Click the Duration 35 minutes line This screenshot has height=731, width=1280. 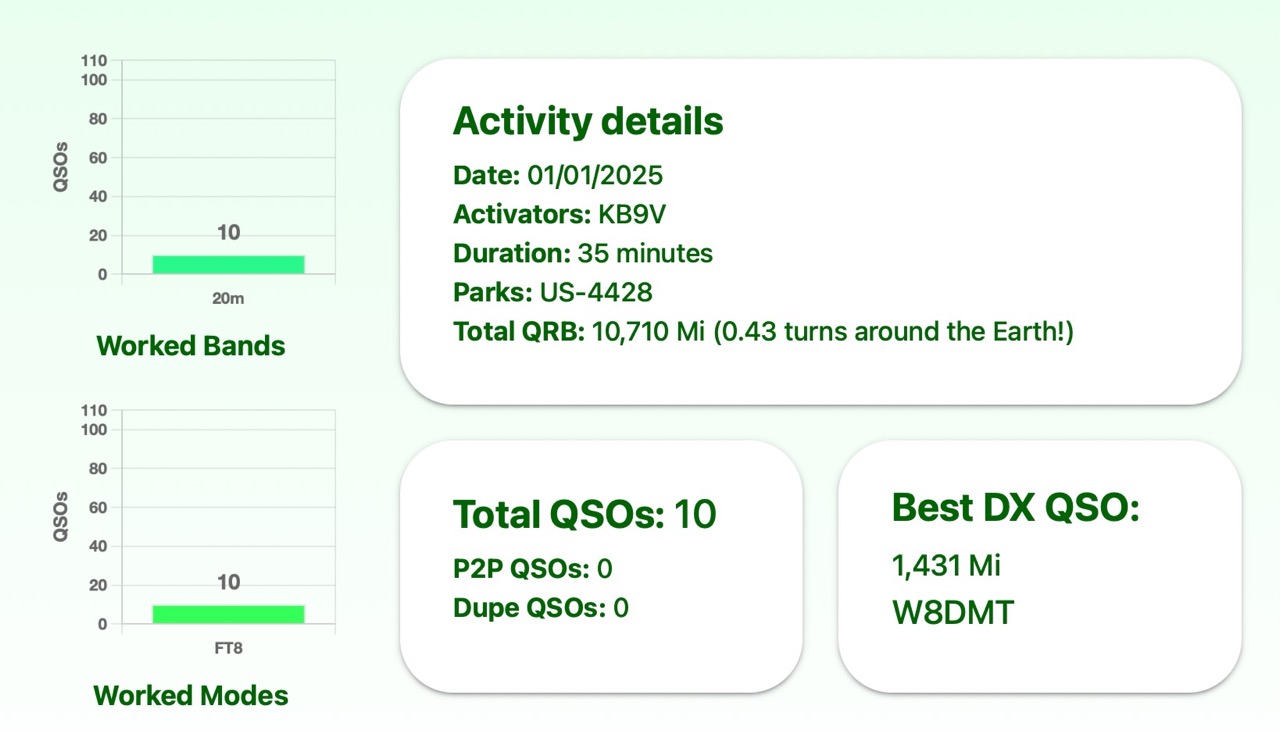click(583, 253)
